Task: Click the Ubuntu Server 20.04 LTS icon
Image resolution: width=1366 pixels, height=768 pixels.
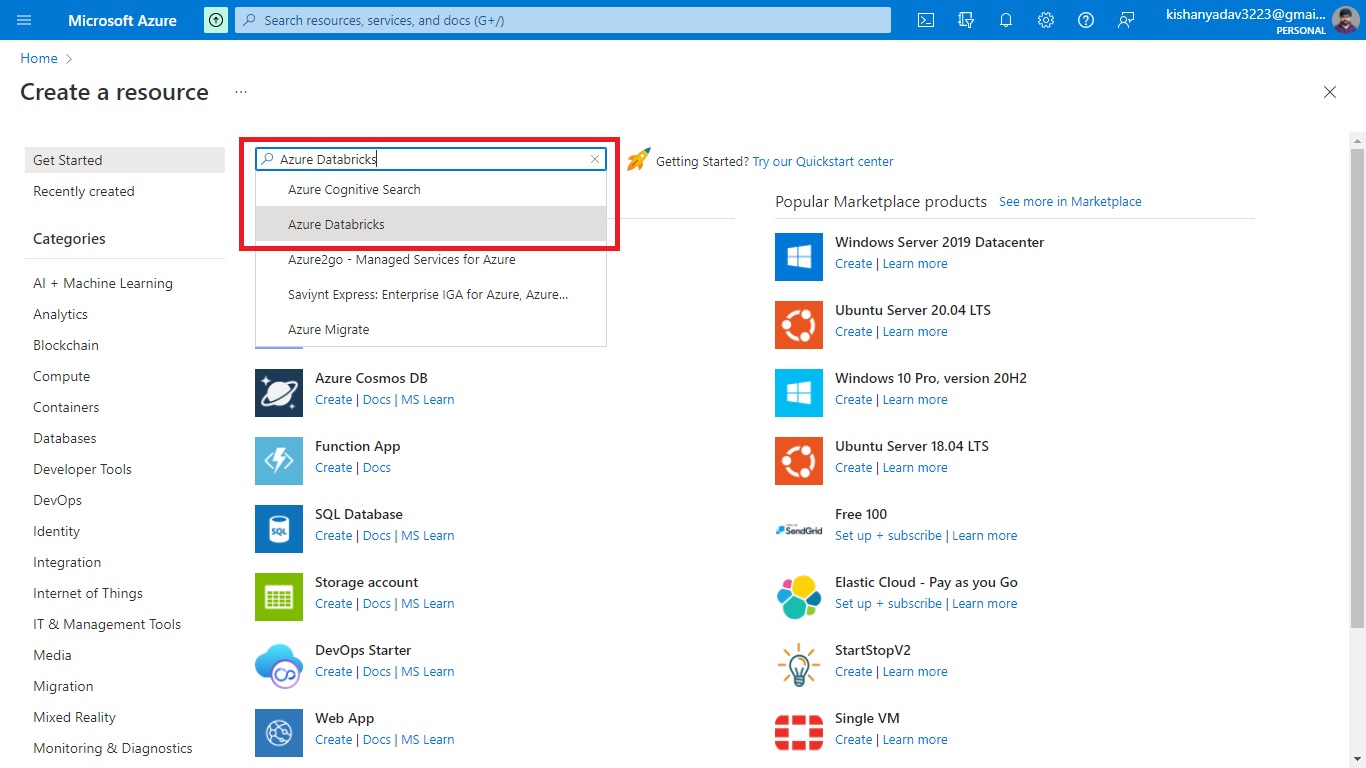Action: [799, 324]
